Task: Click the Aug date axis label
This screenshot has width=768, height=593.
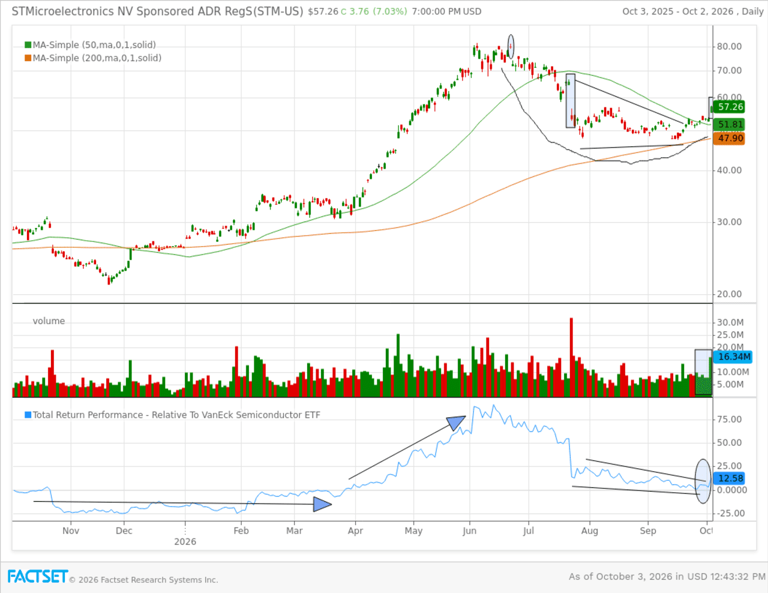Action: point(590,531)
